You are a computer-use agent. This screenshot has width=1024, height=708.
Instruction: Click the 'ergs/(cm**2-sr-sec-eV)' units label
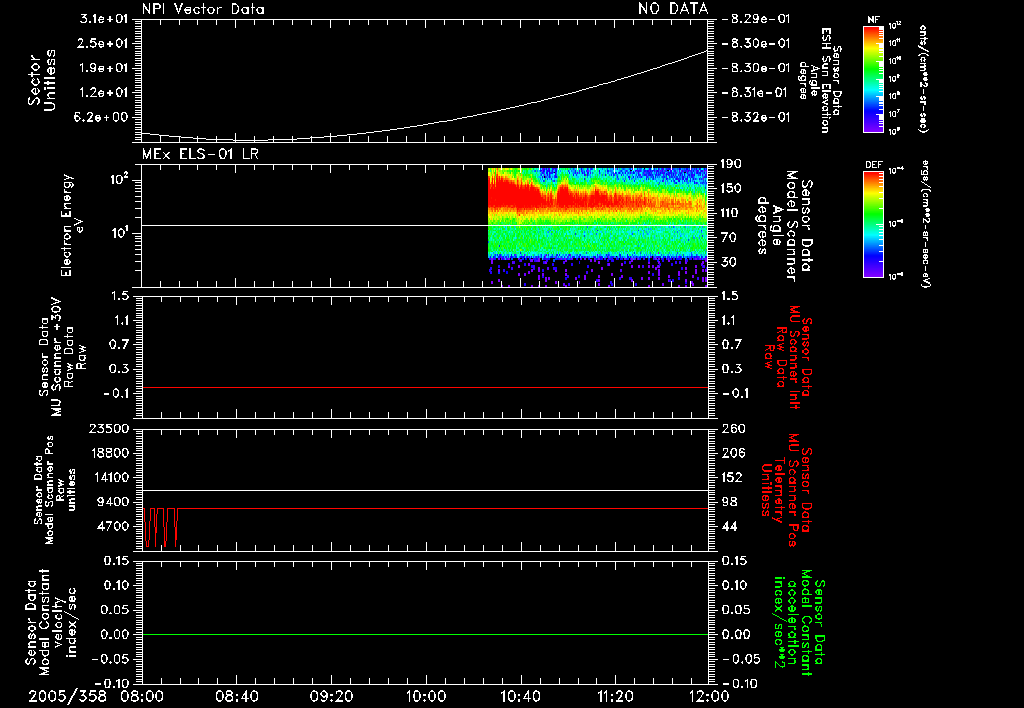click(x=926, y=224)
